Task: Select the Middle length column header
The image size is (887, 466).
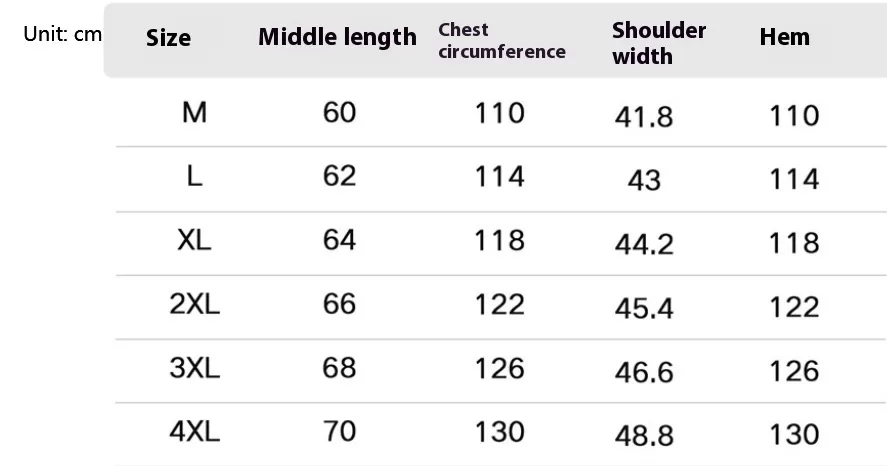Action: coord(337,37)
